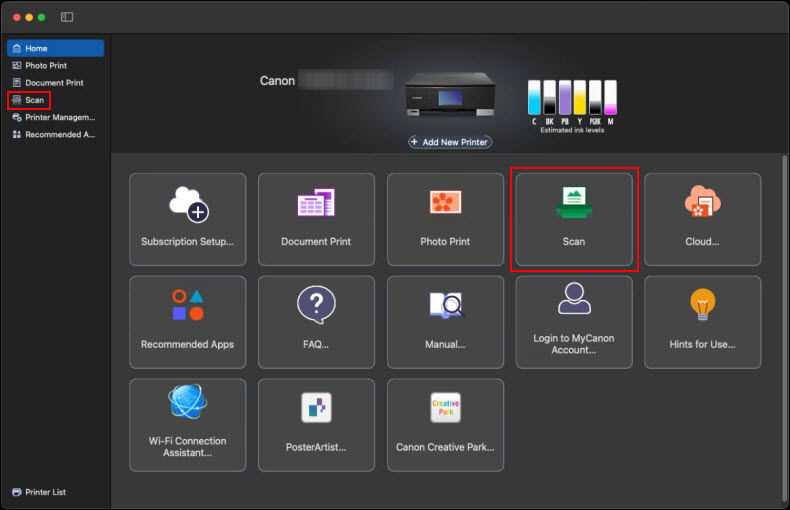Open Hints for Use lightbulb tile
This screenshot has width=790, height=510.
point(702,322)
